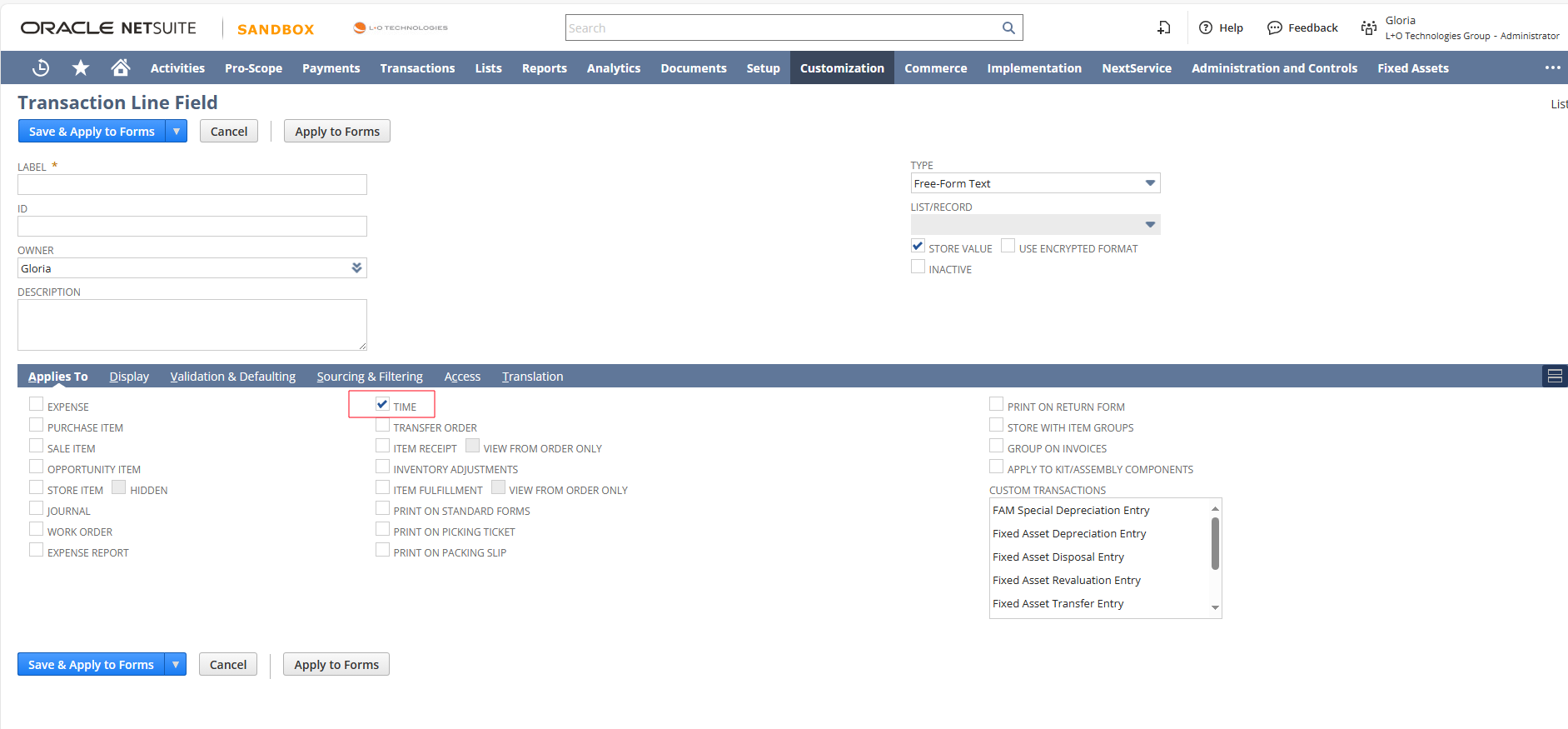Open Save & Apply to Forms arrow menu
The image size is (1568, 729).
point(177,132)
